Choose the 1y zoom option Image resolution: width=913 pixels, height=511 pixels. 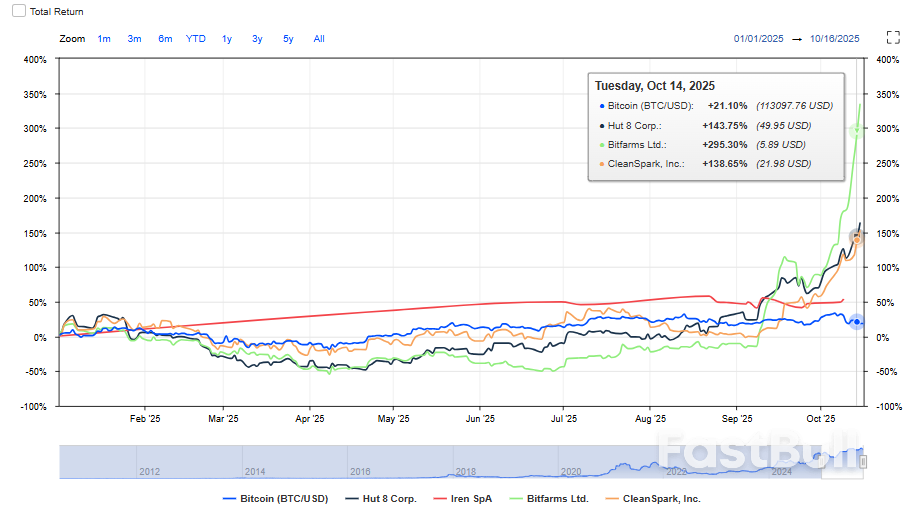point(227,39)
